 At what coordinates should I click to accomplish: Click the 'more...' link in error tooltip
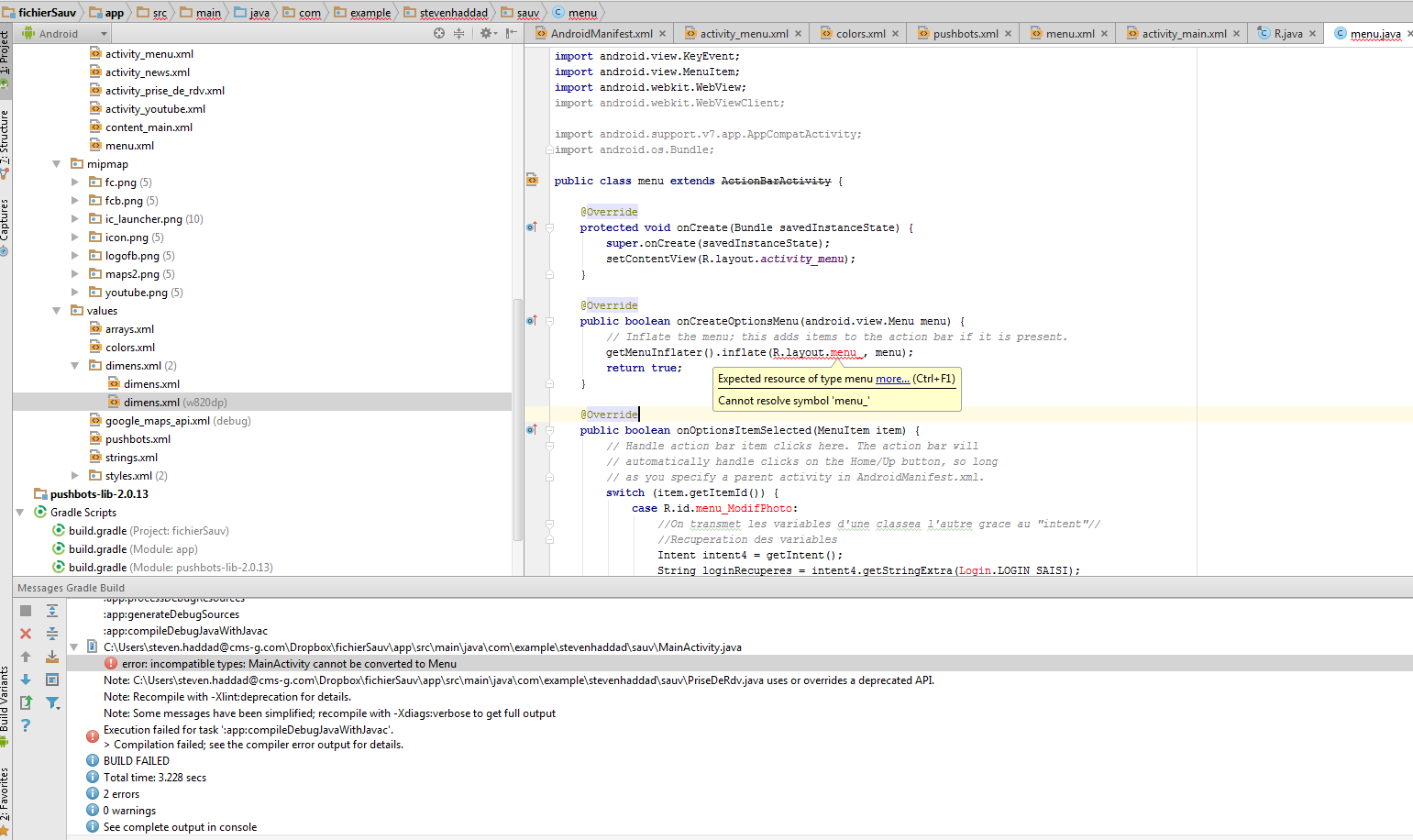pos(892,379)
